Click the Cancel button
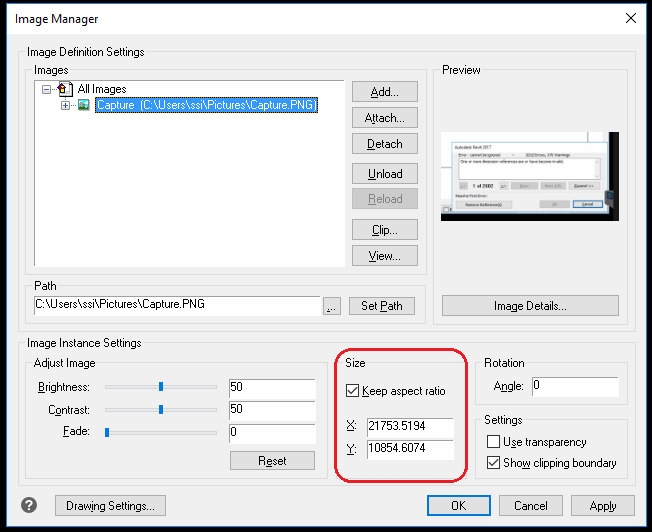 (531, 505)
